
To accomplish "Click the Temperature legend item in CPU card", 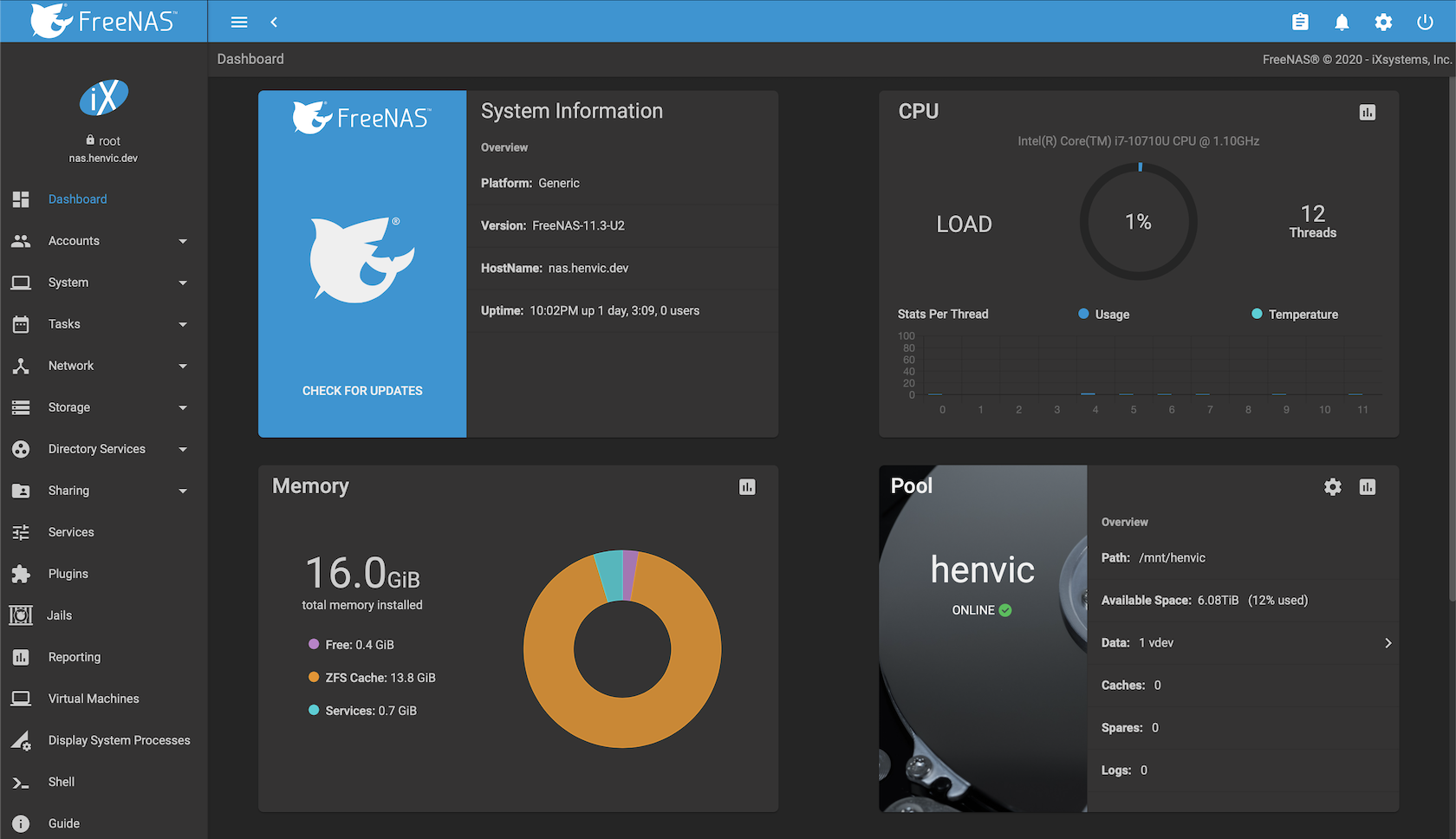I will tap(1295, 315).
